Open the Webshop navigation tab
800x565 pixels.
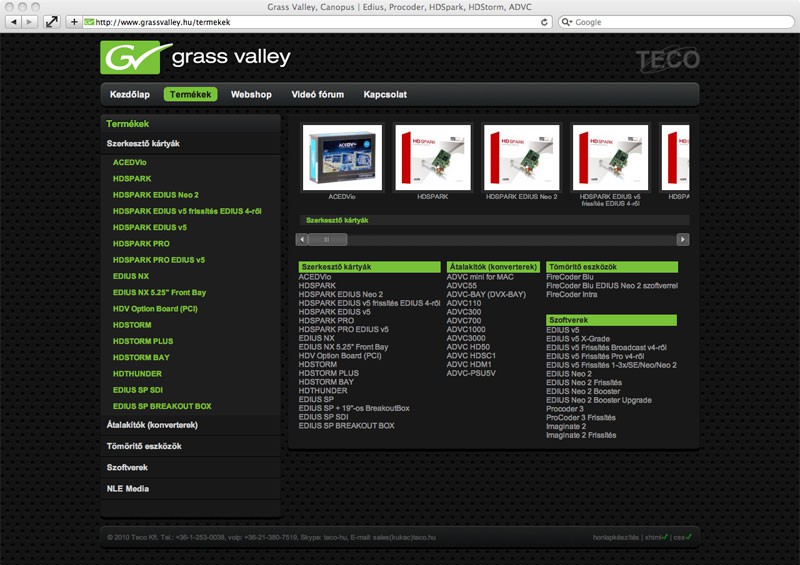pos(251,95)
